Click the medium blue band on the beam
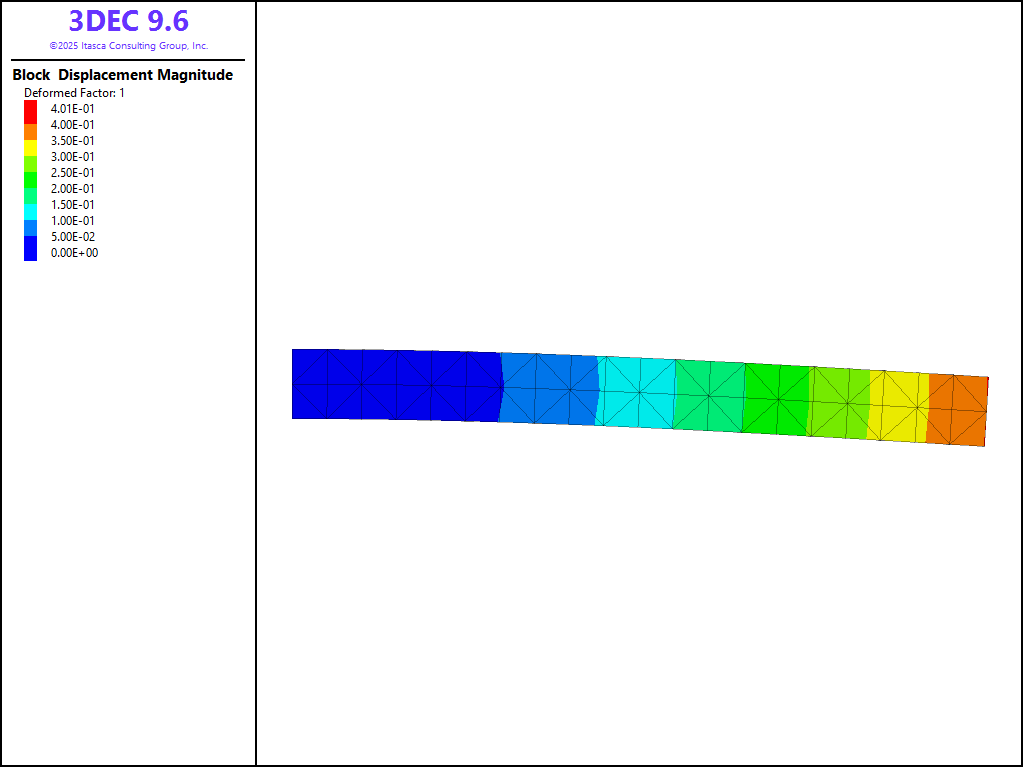Viewport: 1024px width, 768px height. click(x=548, y=388)
